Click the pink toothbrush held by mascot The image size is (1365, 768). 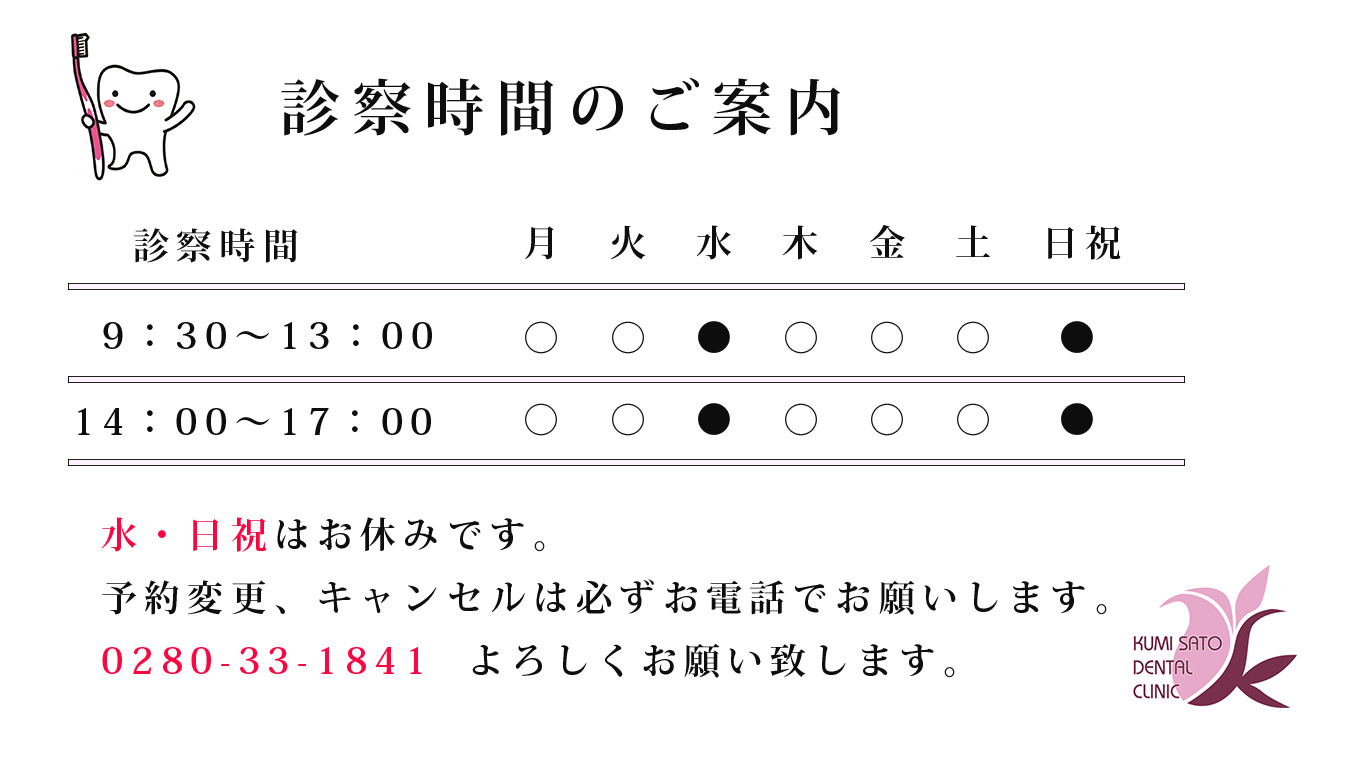click(88, 106)
